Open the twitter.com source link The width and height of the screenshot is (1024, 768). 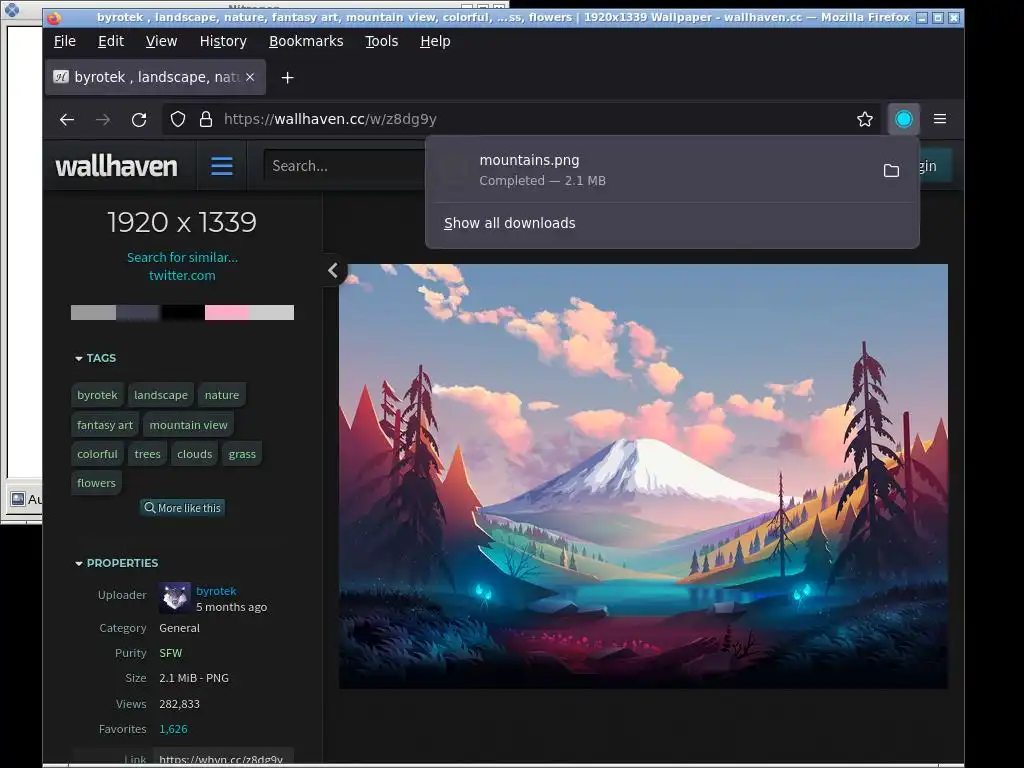tap(182, 275)
